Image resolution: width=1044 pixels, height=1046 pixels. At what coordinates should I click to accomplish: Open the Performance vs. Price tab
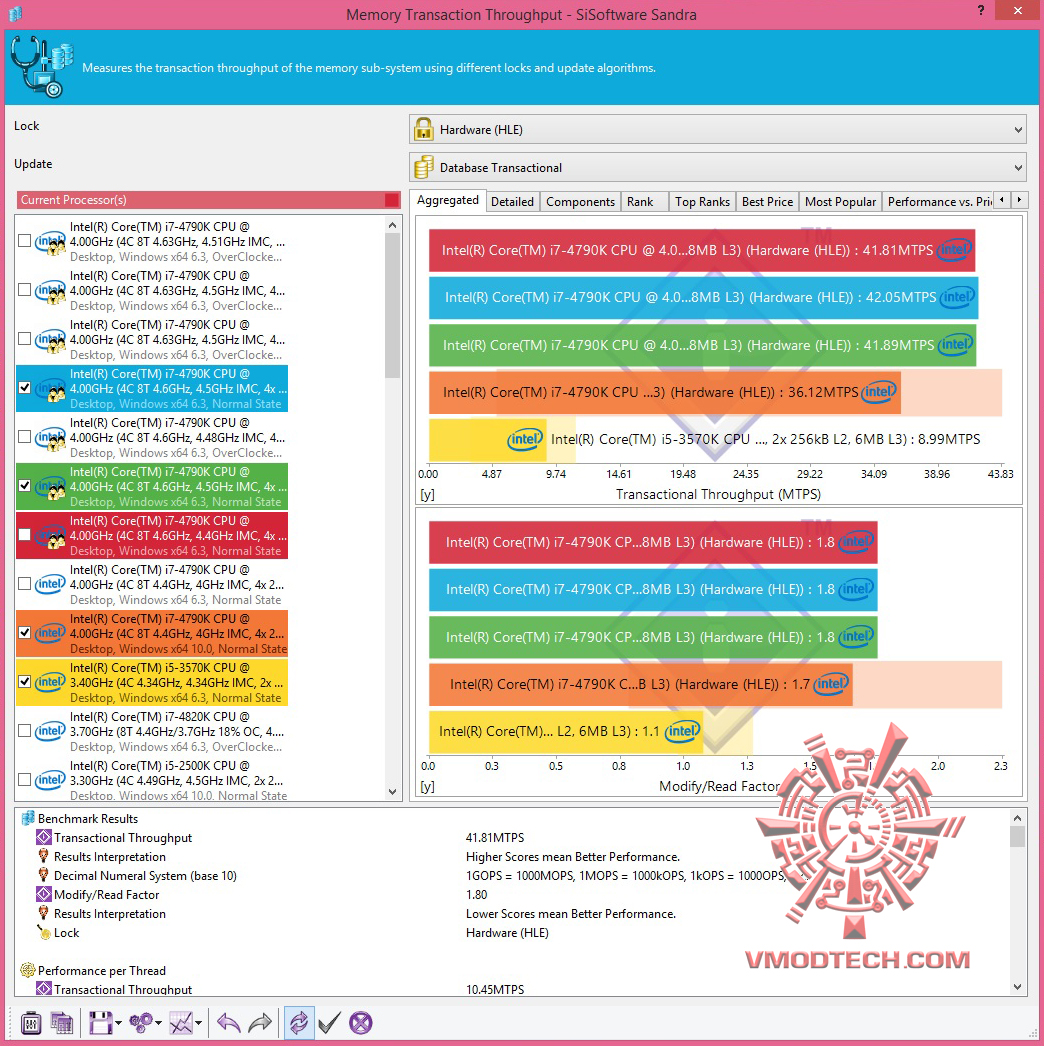(x=938, y=202)
